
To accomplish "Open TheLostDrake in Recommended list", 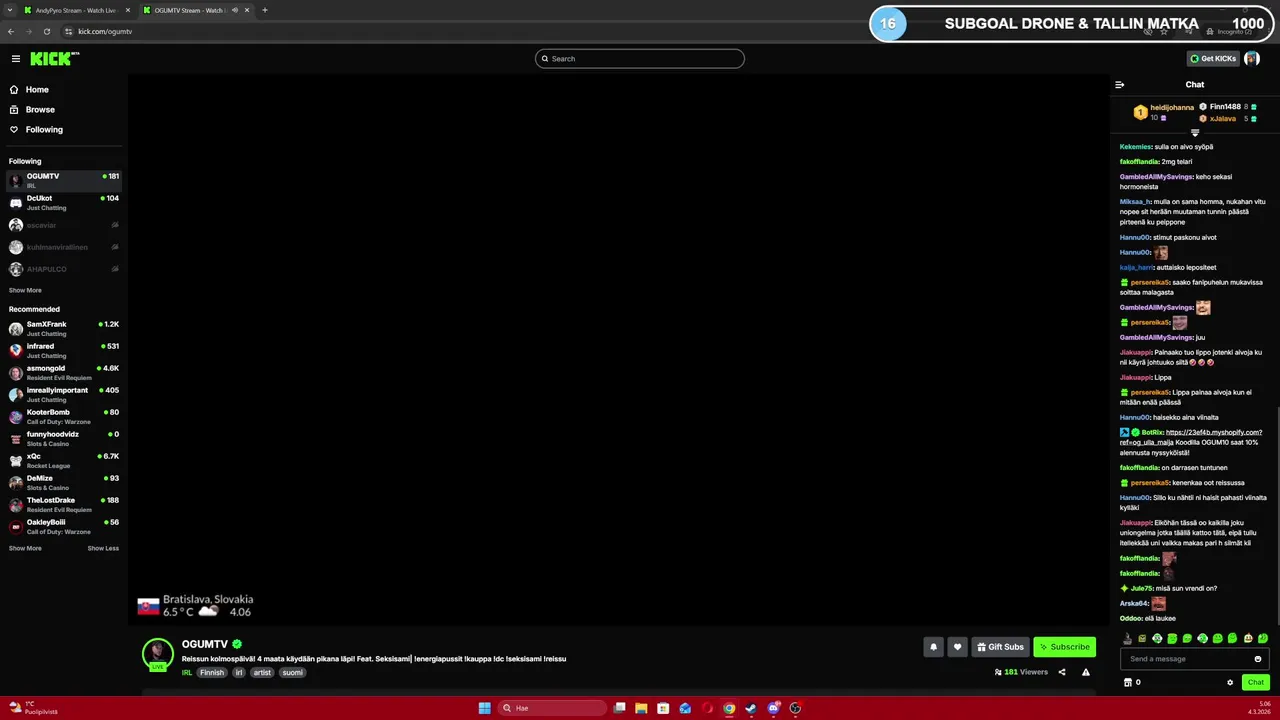I will pos(64,505).
